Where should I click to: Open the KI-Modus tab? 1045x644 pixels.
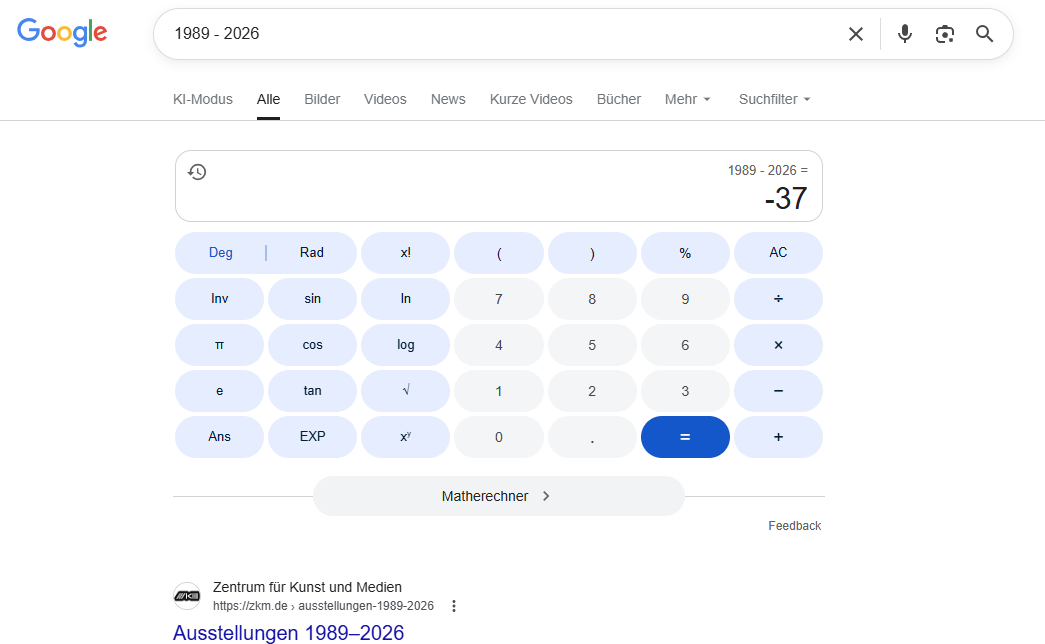(x=203, y=99)
